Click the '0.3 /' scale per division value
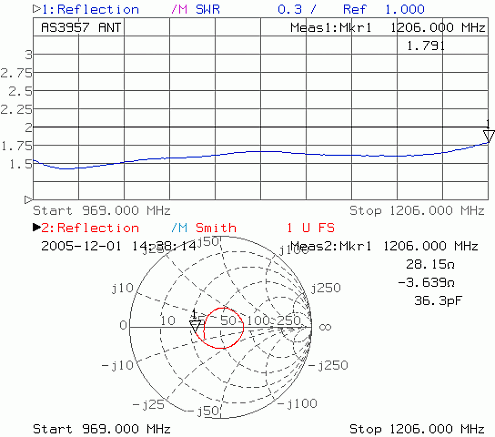The height and width of the screenshot is (437, 495). tap(296, 9)
